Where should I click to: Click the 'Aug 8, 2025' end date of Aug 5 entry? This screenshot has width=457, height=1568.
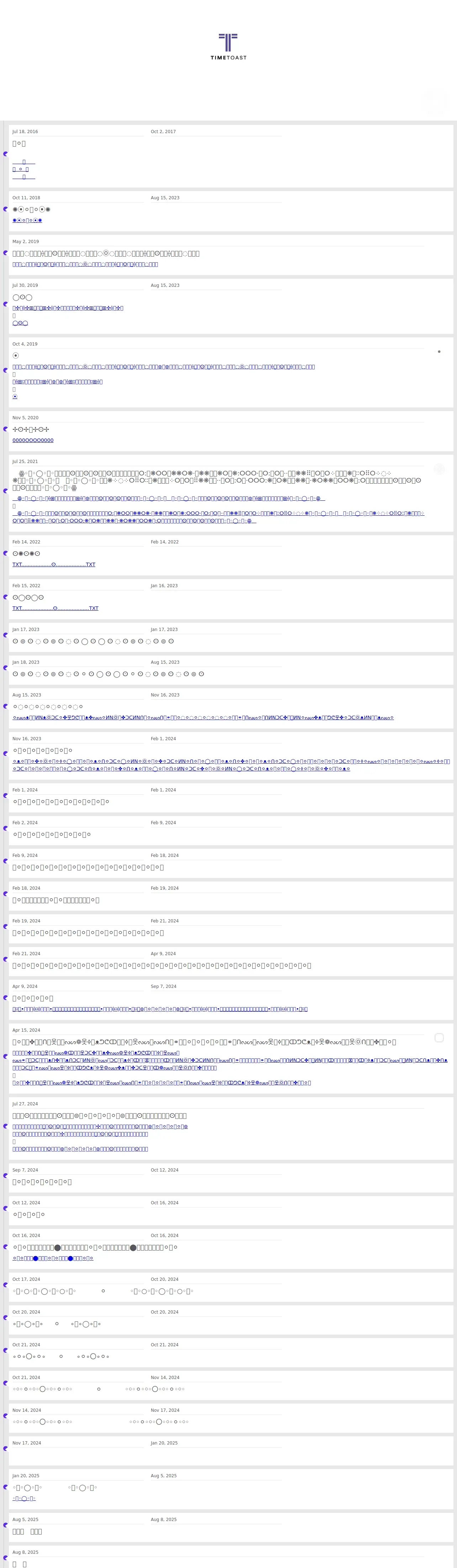coord(164,1519)
